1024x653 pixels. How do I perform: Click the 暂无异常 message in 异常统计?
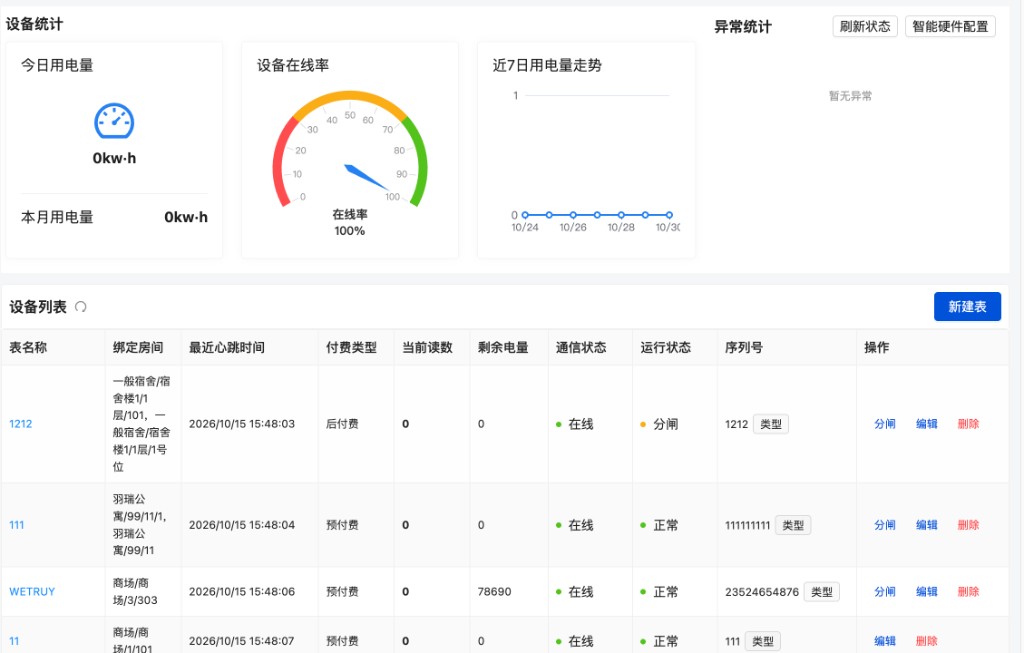tap(850, 96)
